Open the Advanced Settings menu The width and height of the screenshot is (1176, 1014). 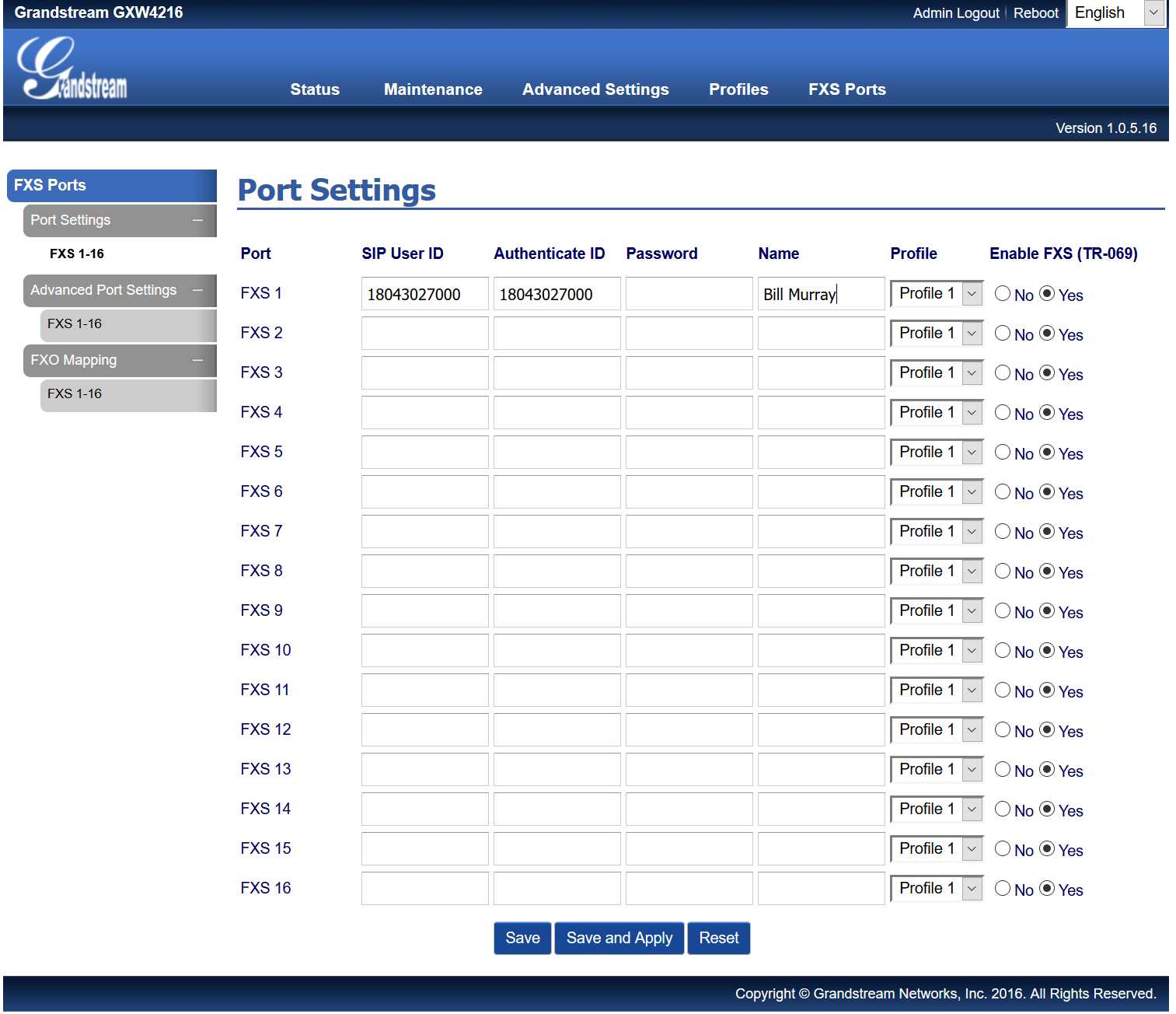click(595, 89)
